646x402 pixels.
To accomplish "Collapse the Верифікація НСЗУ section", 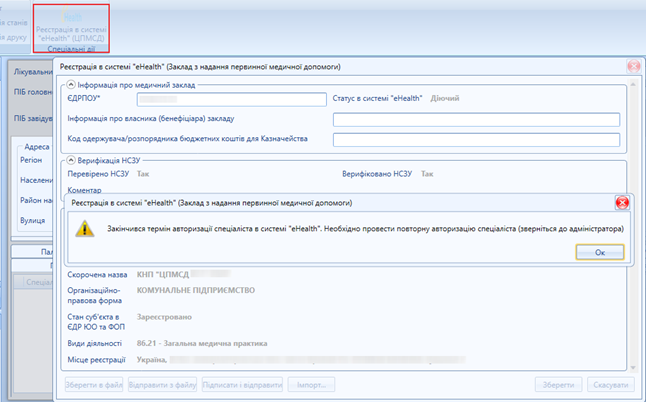I will click(71, 160).
